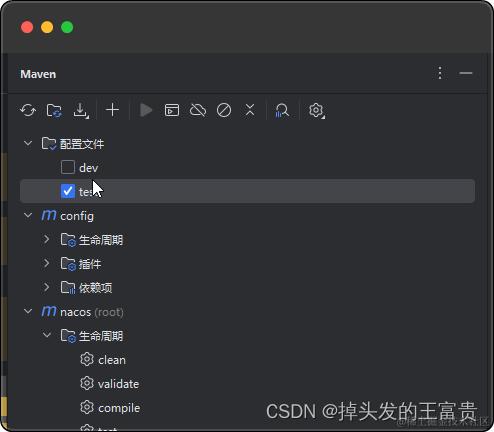Image resolution: width=494 pixels, height=432 pixels.
Task: Open Maven panel options menu
Action: coord(440,73)
